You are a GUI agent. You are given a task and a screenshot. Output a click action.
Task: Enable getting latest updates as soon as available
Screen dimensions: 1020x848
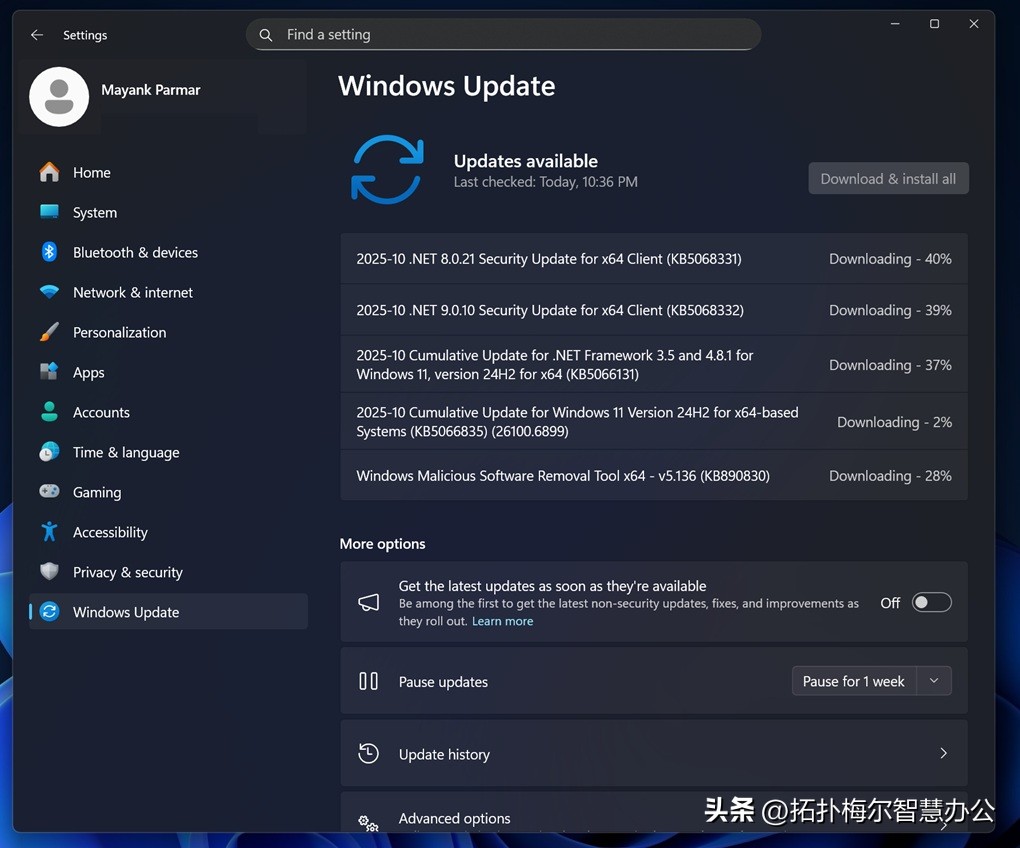[930, 602]
